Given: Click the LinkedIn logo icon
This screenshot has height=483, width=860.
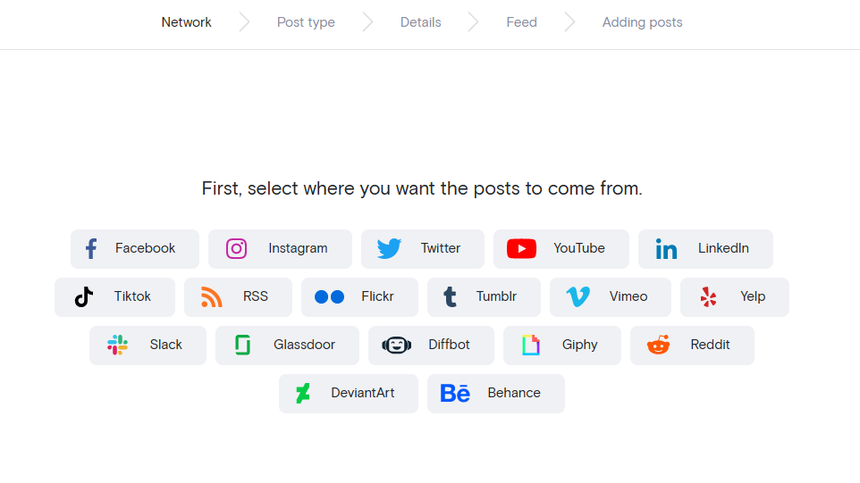Looking at the screenshot, I should [x=666, y=249].
